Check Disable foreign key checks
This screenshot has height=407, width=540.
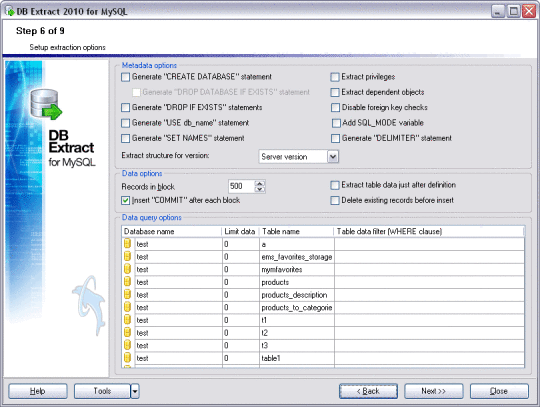335,108
